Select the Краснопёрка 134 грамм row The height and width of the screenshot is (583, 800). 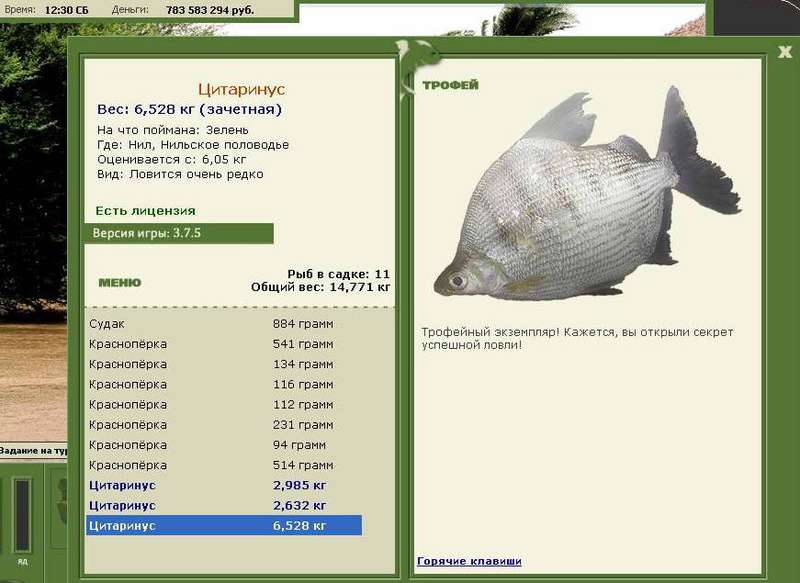[x=224, y=364]
